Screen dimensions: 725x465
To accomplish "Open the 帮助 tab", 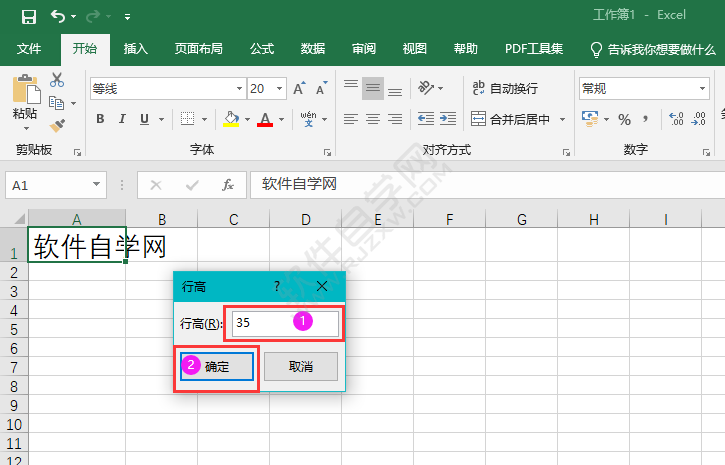I will coord(466,49).
